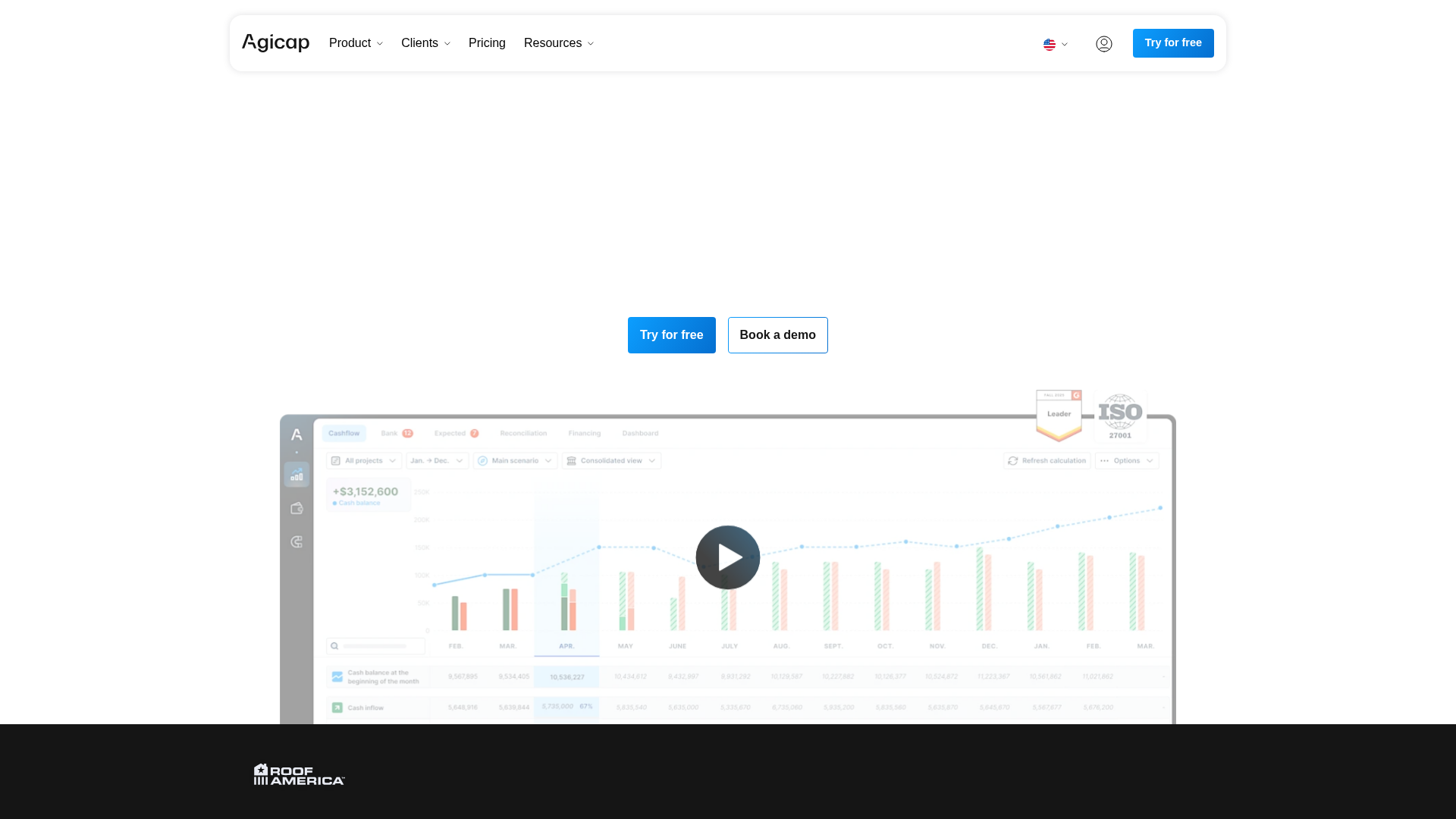Screen dimensions: 1456x819
Task: Click the Cashflow tab in preview
Action: (x=344, y=433)
